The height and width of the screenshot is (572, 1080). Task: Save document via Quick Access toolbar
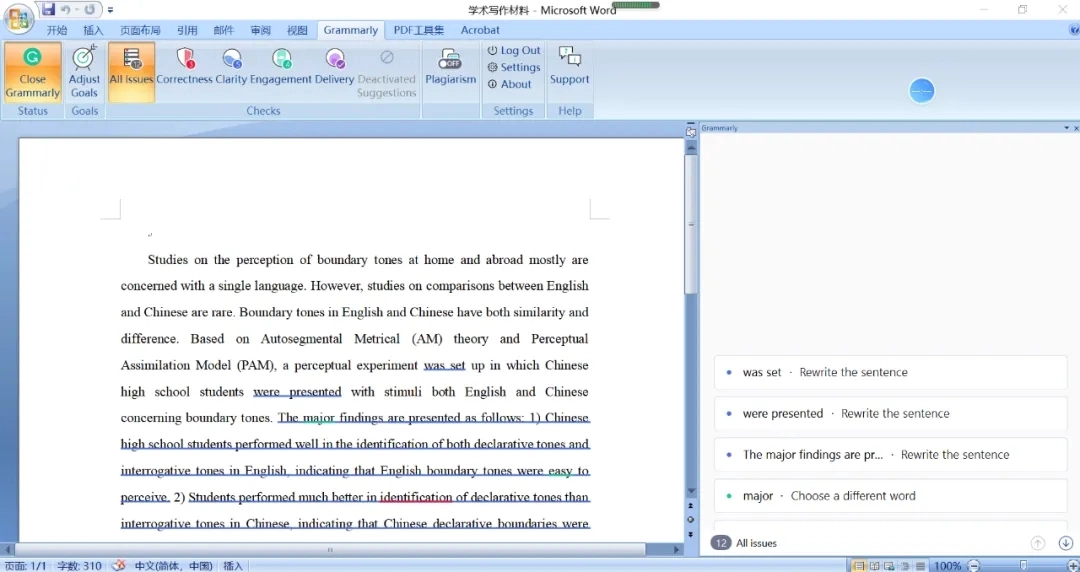(x=48, y=10)
